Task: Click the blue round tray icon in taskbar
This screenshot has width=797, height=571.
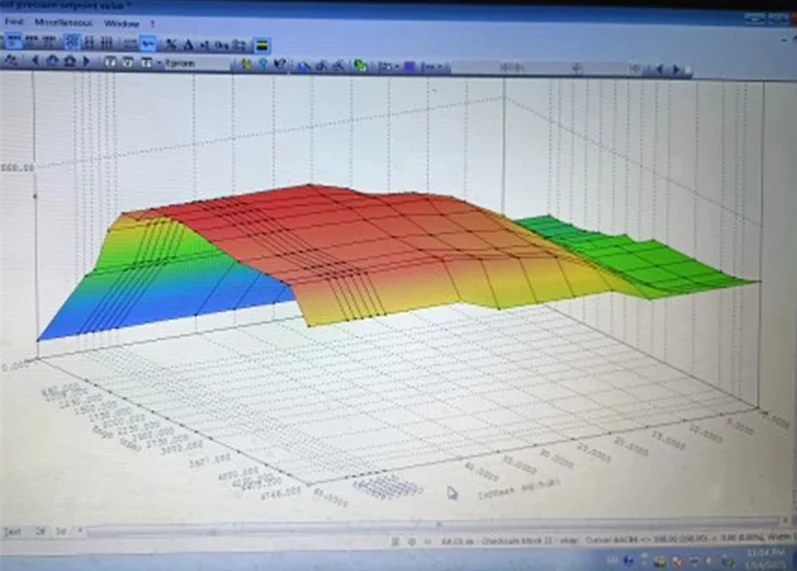Action: [628, 561]
